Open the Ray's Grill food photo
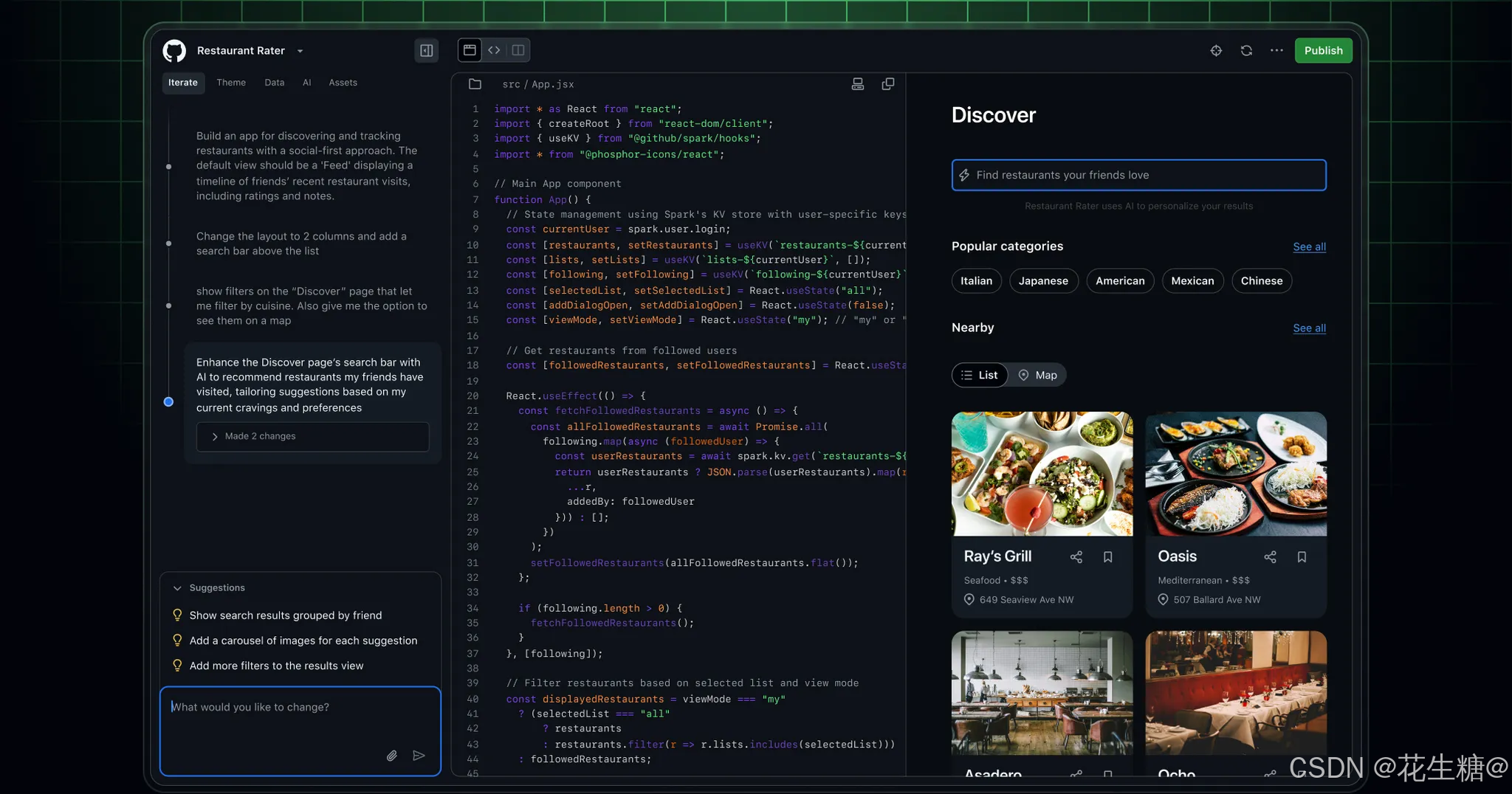The height and width of the screenshot is (794, 1512). (1042, 474)
